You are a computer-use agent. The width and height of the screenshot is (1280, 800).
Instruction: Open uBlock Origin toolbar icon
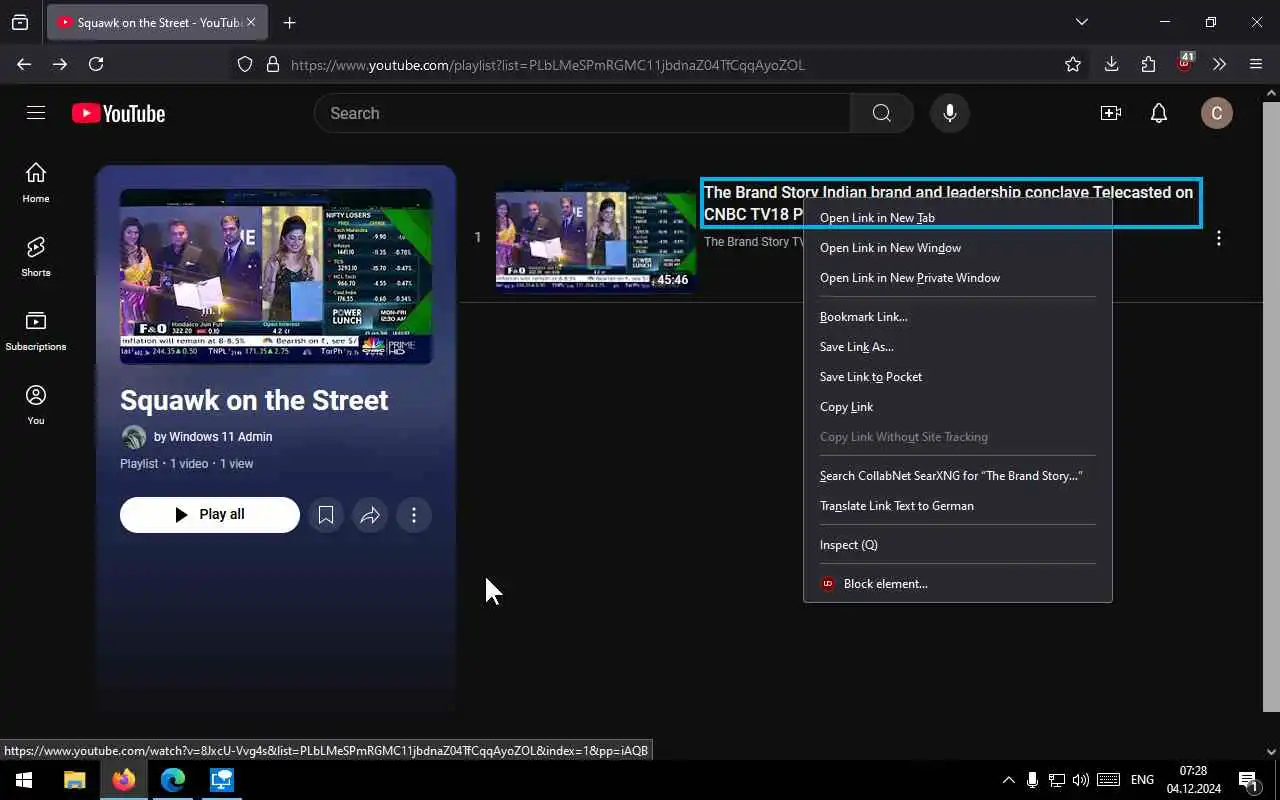pyautogui.click(x=1185, y=63)
